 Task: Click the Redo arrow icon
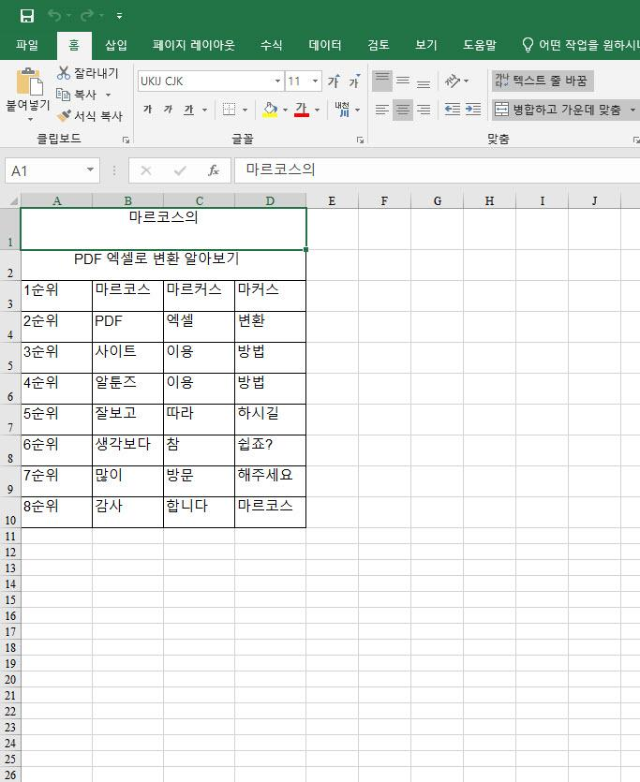point(87,15)
